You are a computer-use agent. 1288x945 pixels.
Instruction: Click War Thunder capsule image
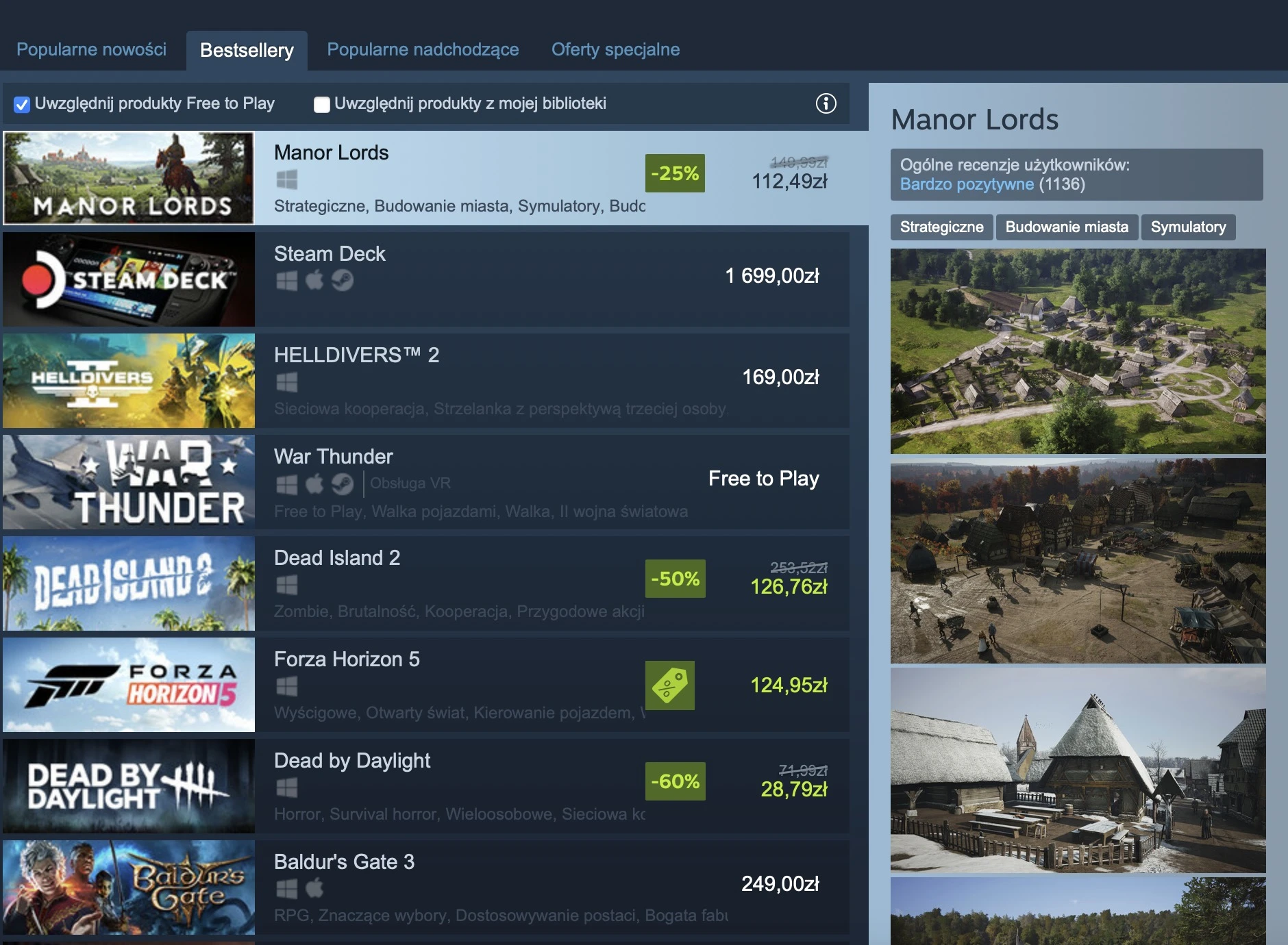(129, 482)
